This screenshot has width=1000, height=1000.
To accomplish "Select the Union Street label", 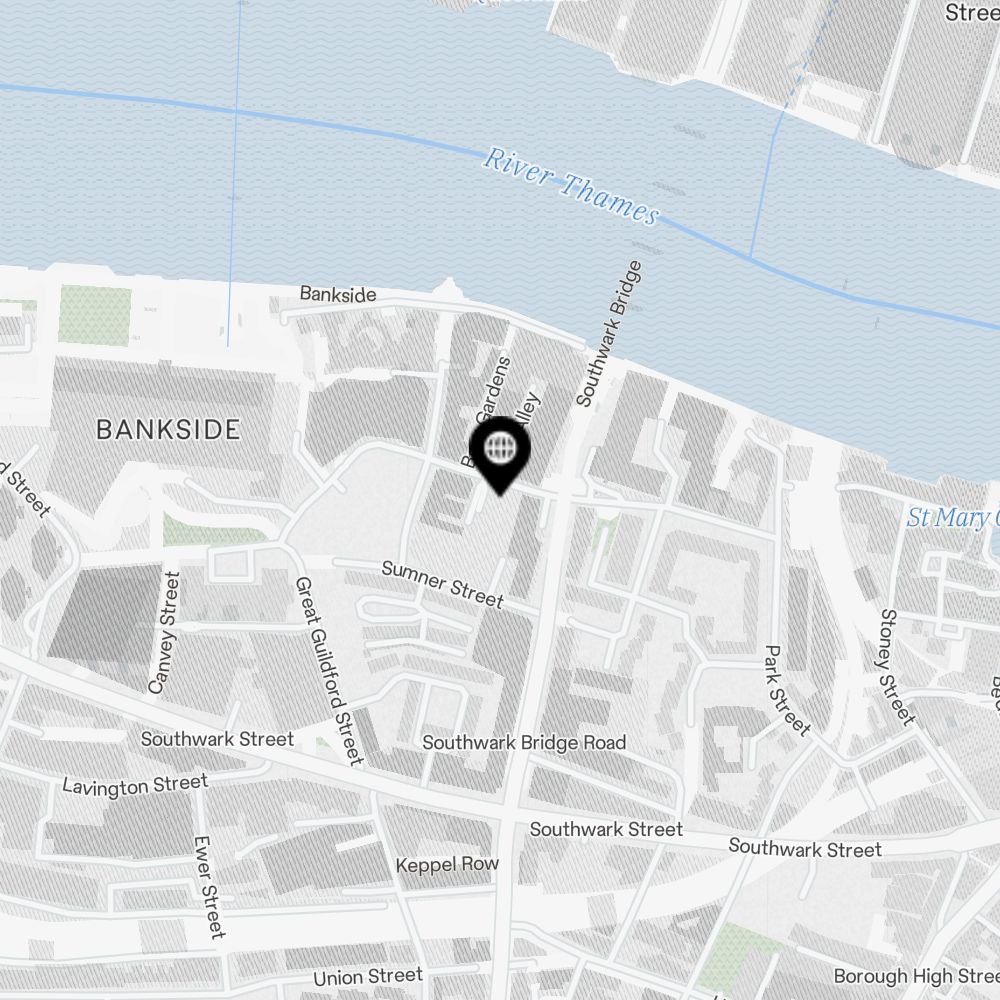I will [368, 976].
